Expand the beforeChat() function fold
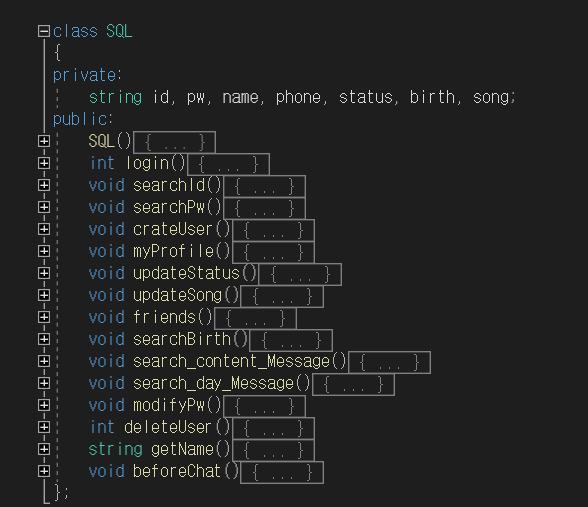Screen dimensions: 588x507 [x=44, y=471]
